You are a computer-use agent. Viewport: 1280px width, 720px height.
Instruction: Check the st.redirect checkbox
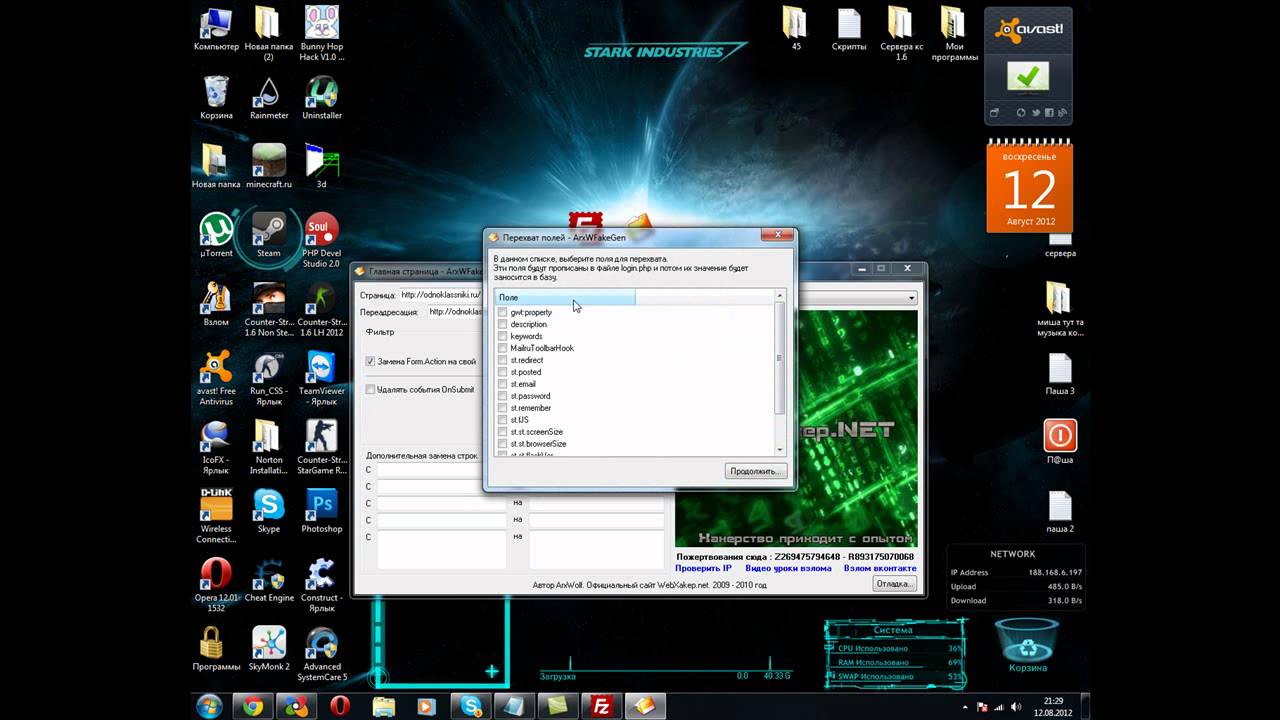[x=503, y=360]
